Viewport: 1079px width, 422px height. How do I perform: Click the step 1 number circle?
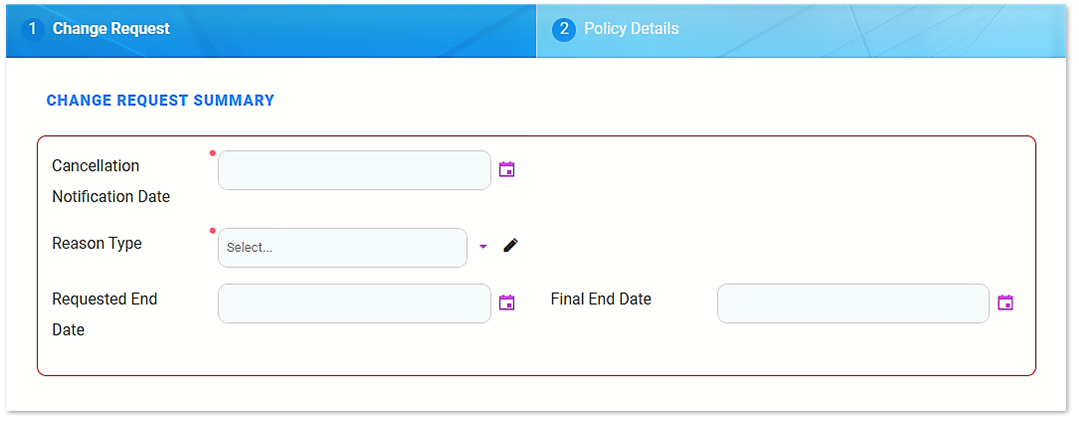click(x=32, y=29)
